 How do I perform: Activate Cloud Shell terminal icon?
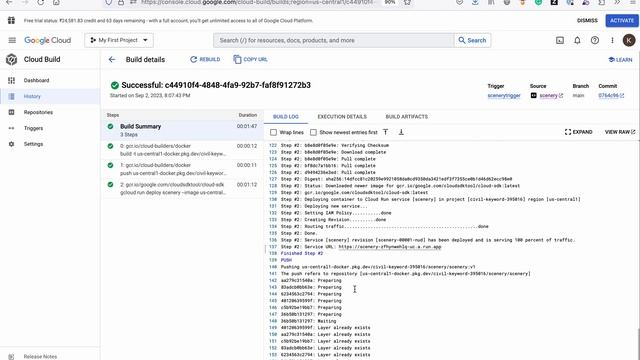pos(560,40)
